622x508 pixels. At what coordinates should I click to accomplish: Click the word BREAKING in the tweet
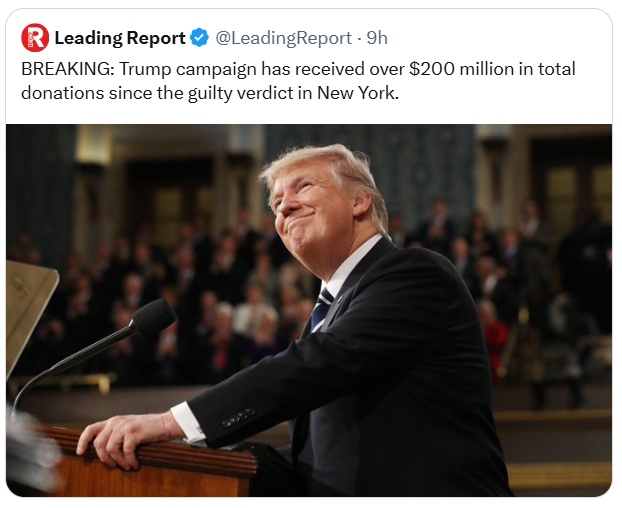pos(62,70)
